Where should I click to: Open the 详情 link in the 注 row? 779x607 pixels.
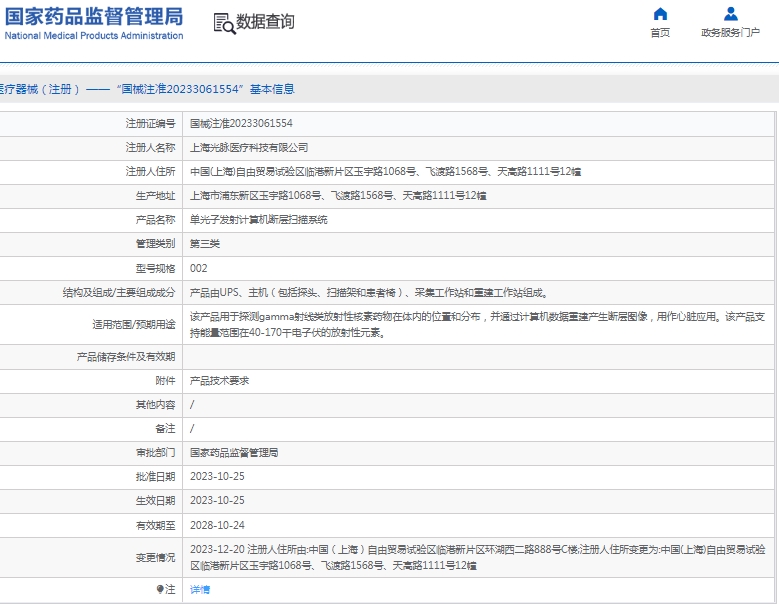pyautogui.click(x=200, y=590)
